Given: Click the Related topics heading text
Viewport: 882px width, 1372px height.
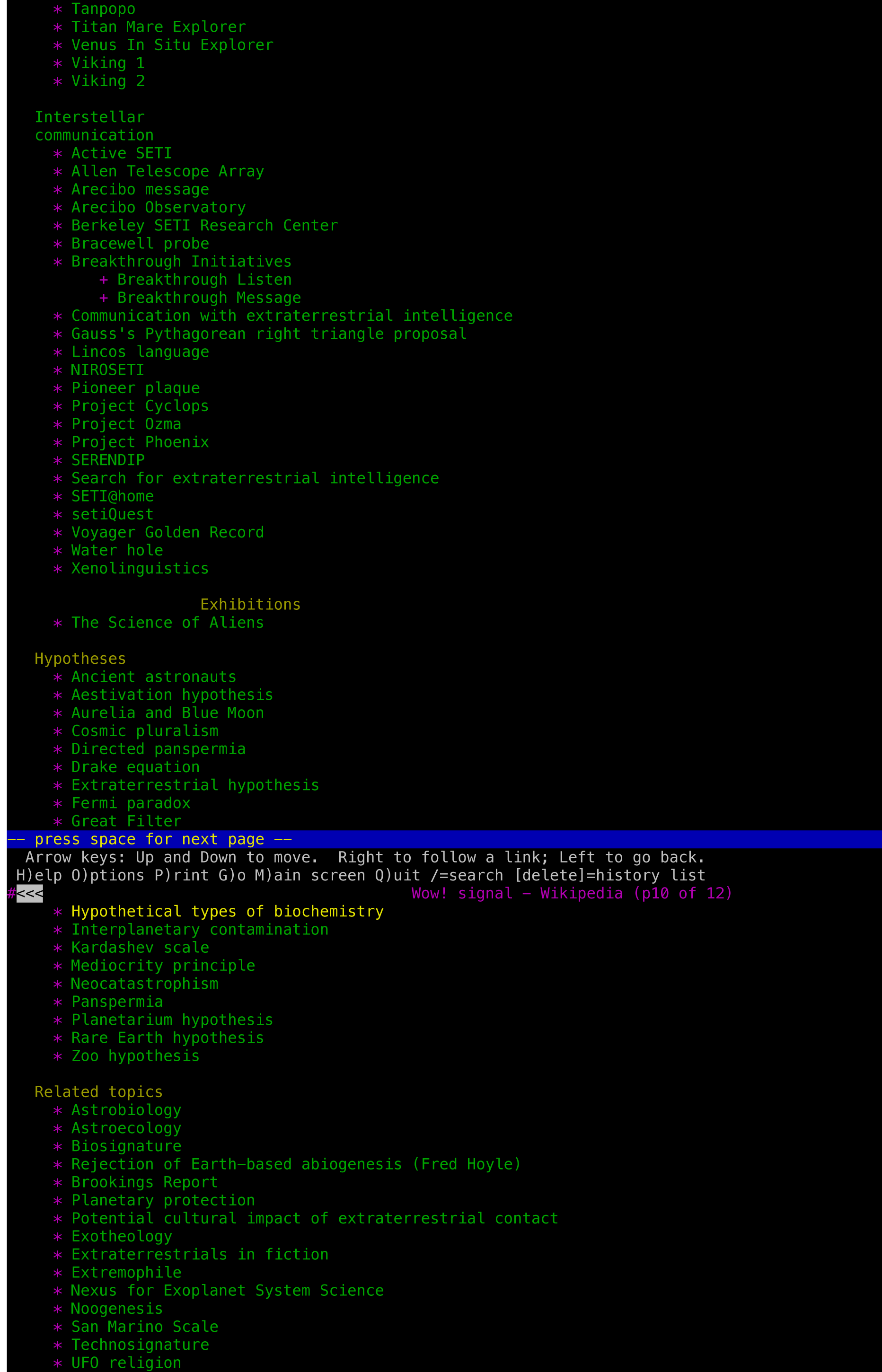Looking at the screenshot, I should pyautogui.click(x=98, y=1091).
